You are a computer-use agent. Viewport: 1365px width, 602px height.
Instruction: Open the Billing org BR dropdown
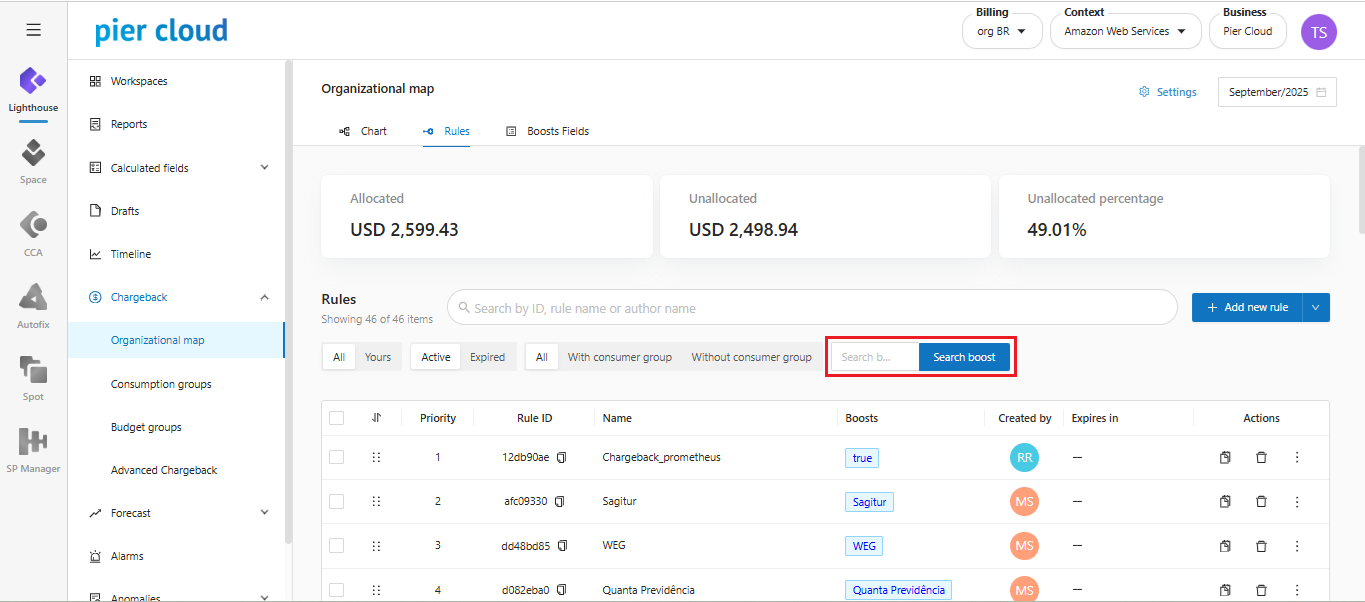pyautogui.click(x=1001, y=31)
